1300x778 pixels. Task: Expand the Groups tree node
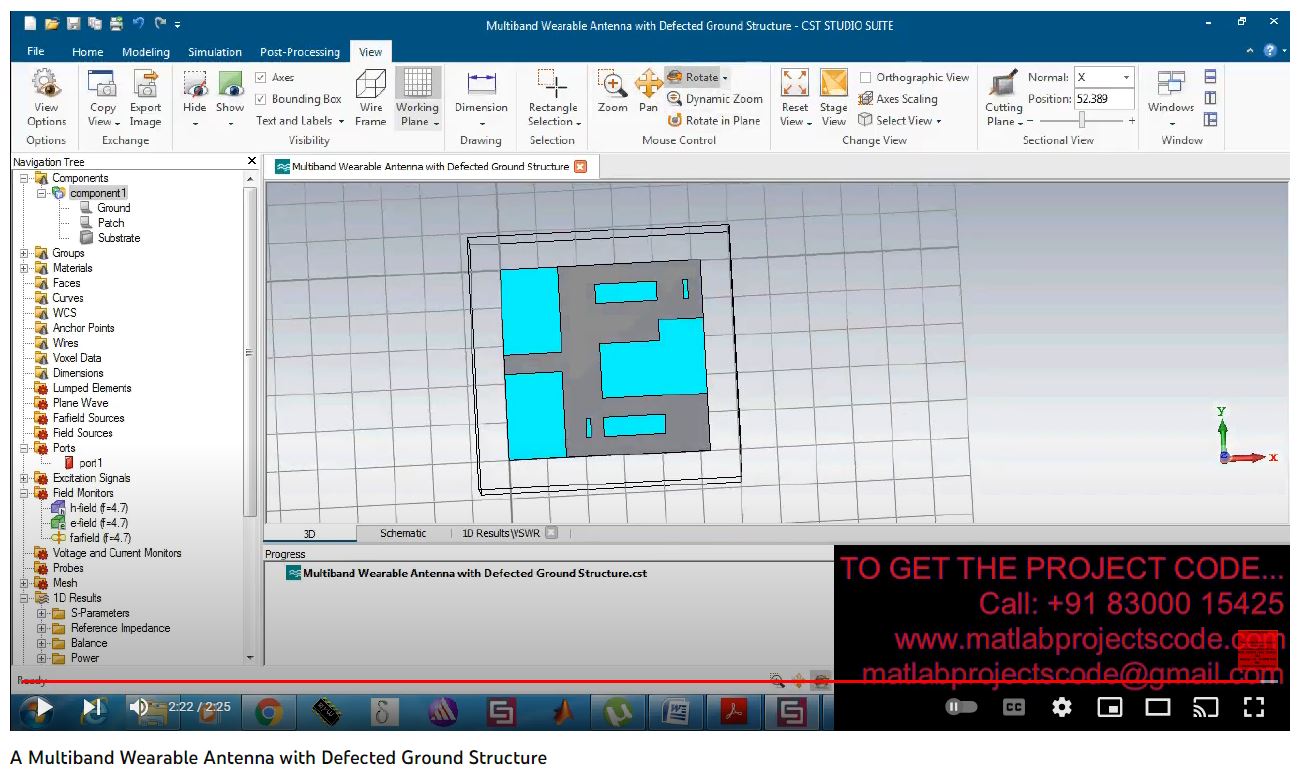pos(24,253)
